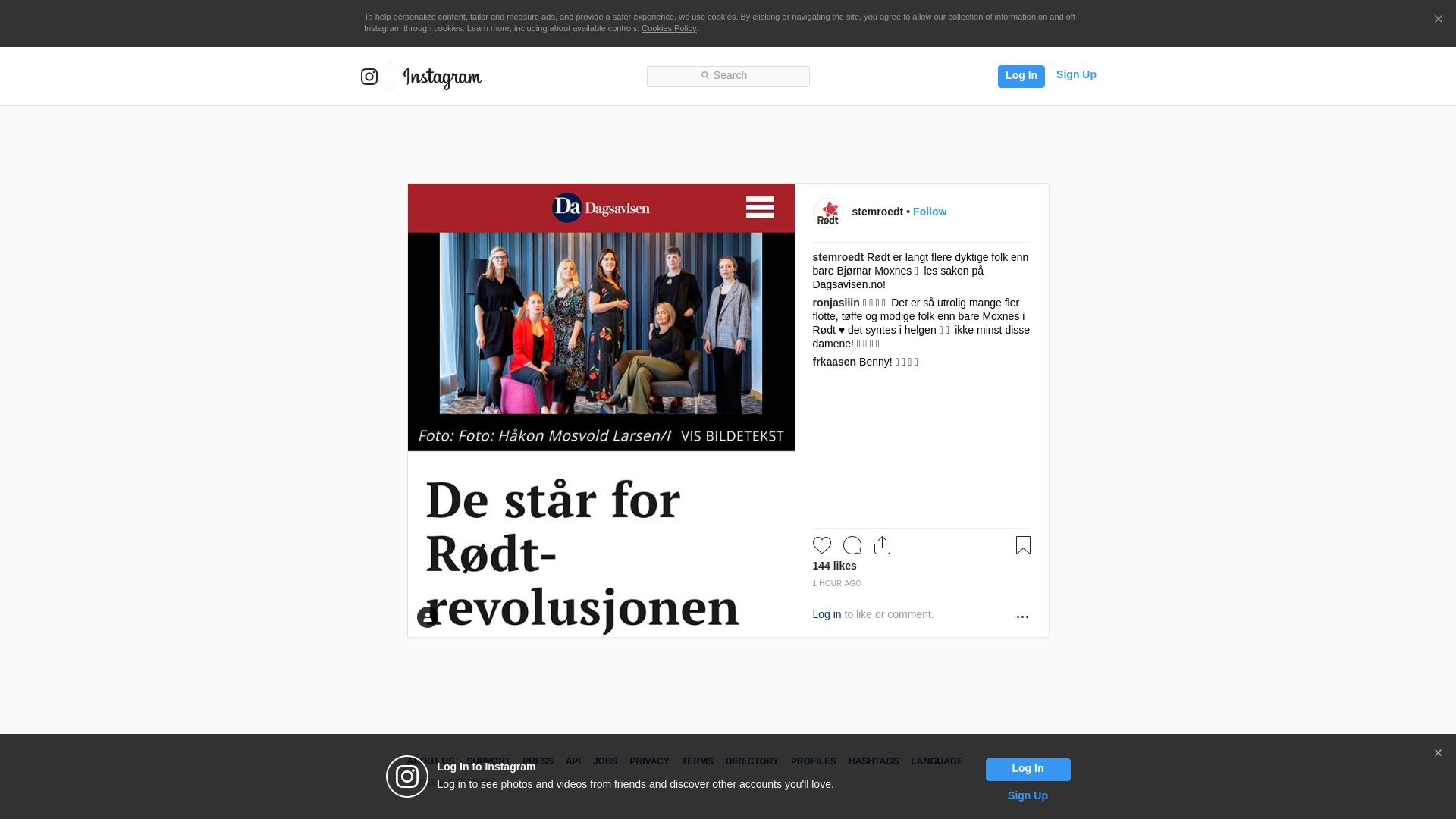The height and width of the screenshot is (819, 1456).
Task: Open stemroedt username in post header
Action: (877, 212)
